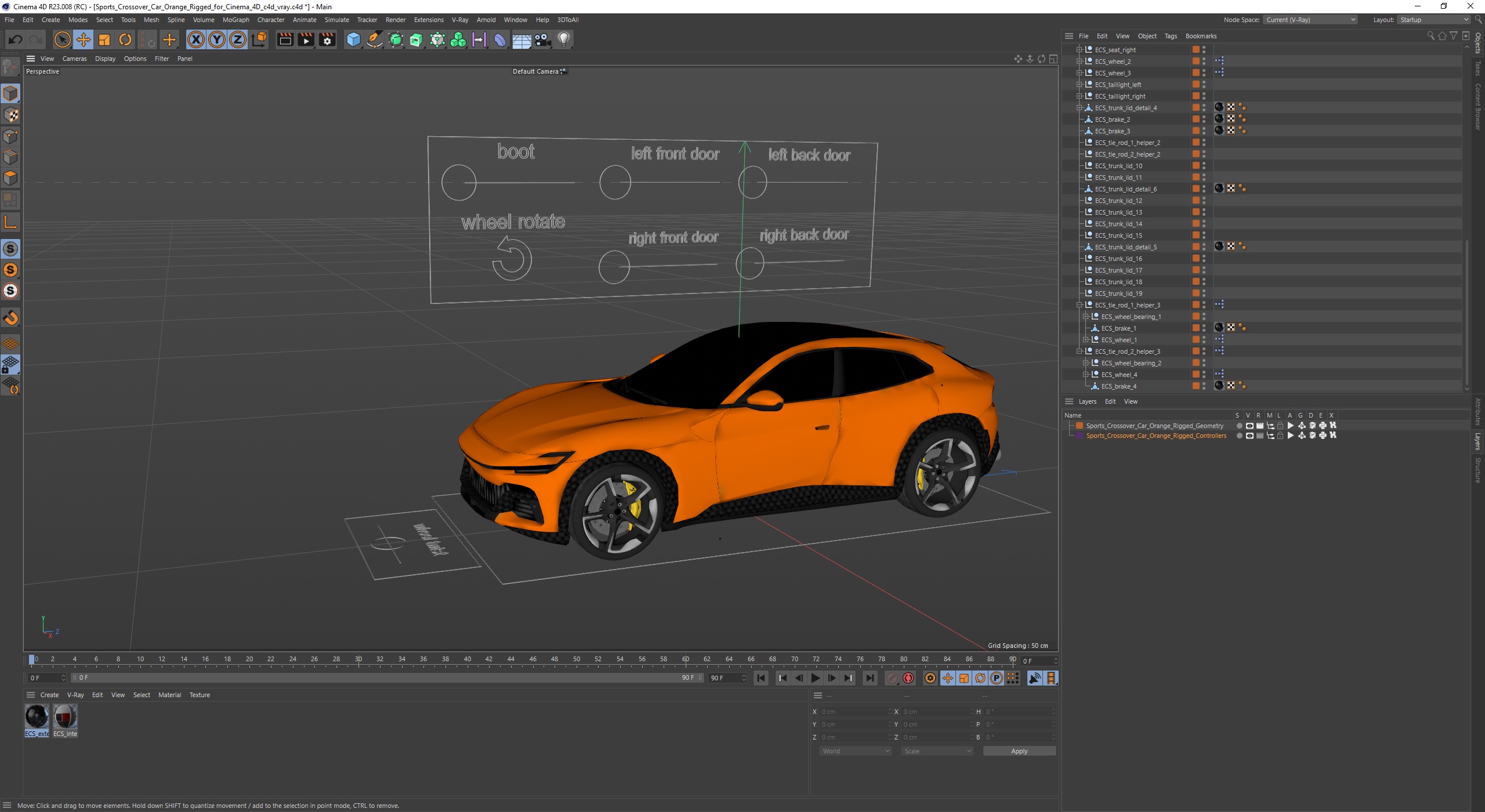Switch to Texture mode in left palette
Image resolution: width=1485 pixels, height=812 pixels.
[x=10, y=115]
